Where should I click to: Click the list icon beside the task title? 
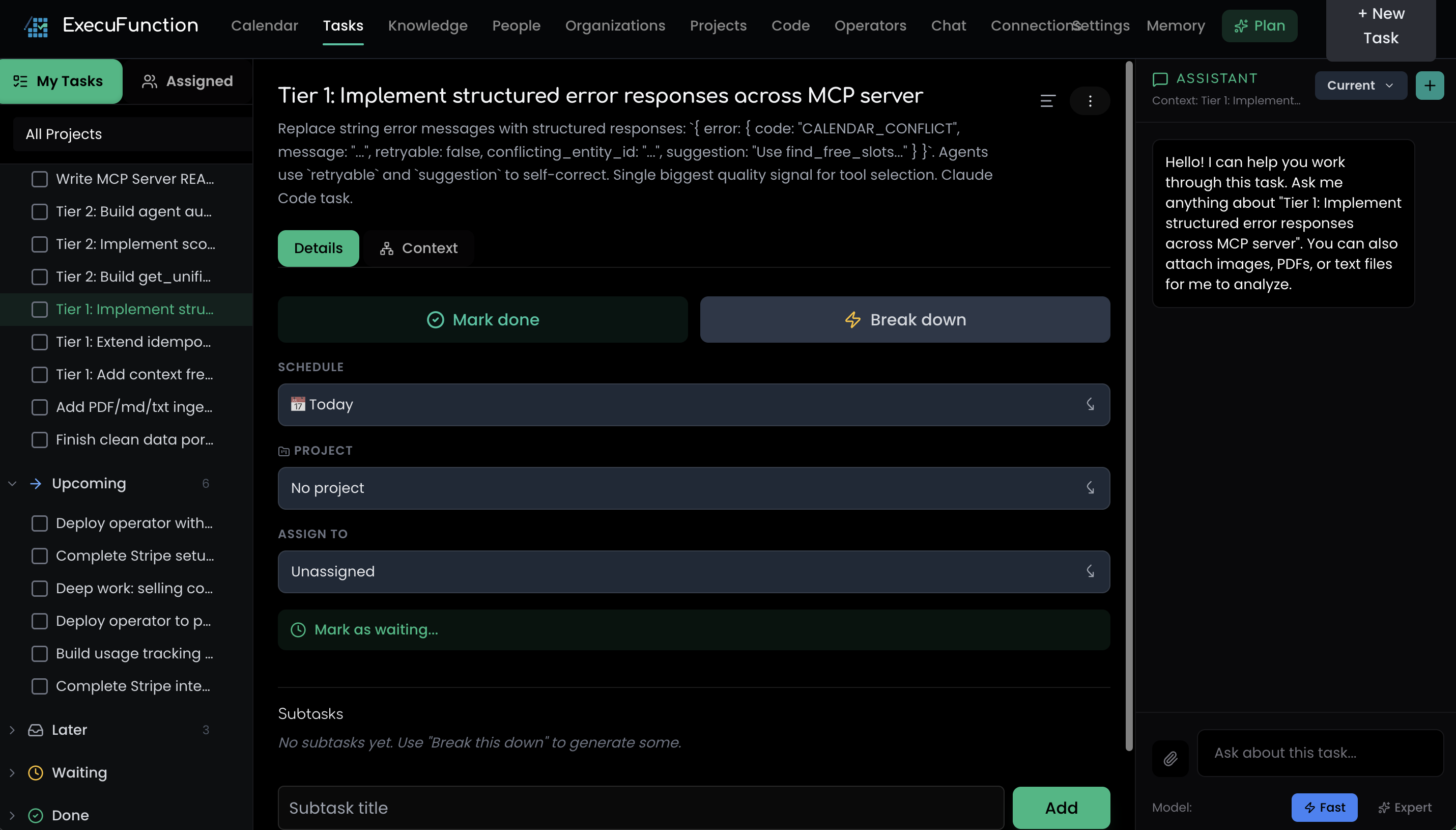point(1048,101)
